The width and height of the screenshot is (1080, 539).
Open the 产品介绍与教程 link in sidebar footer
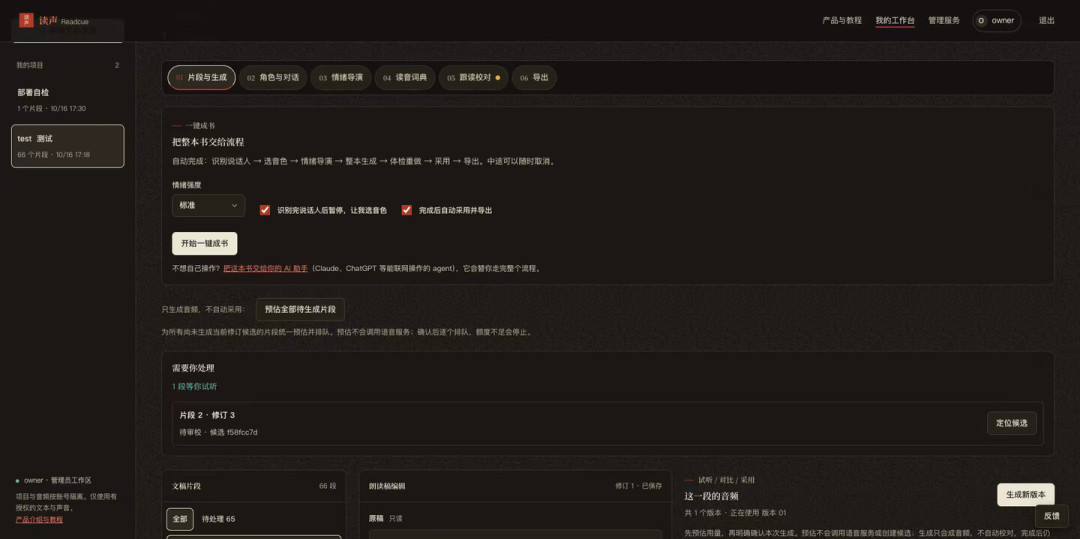point(39,520)
